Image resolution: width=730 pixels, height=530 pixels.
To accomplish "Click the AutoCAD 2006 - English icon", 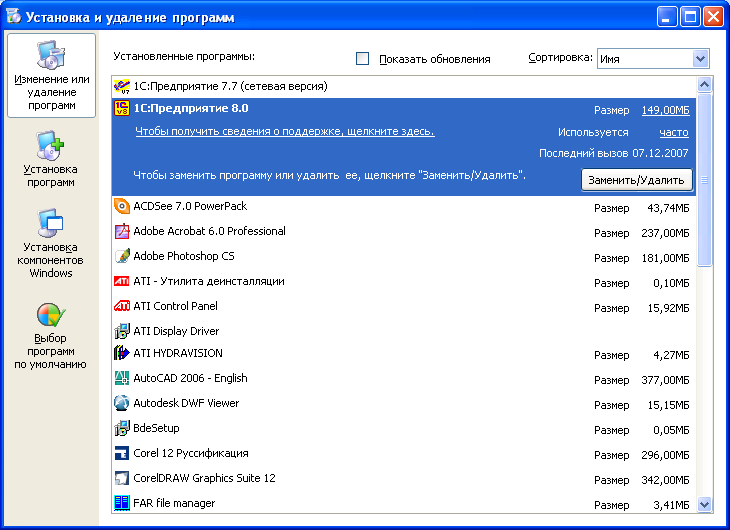I will (x=122, y=378).
